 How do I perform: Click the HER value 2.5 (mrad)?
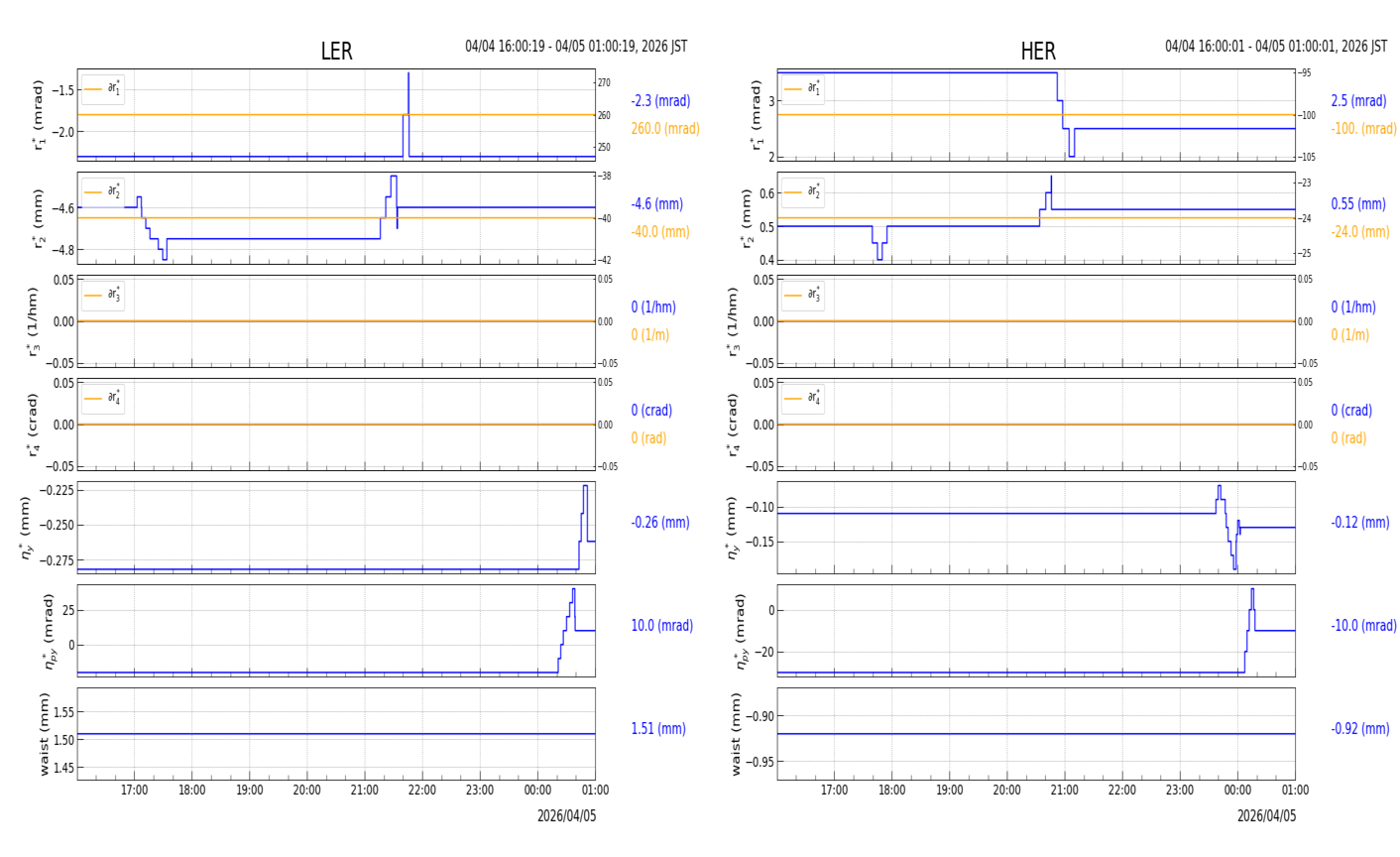coord(1358,101)
